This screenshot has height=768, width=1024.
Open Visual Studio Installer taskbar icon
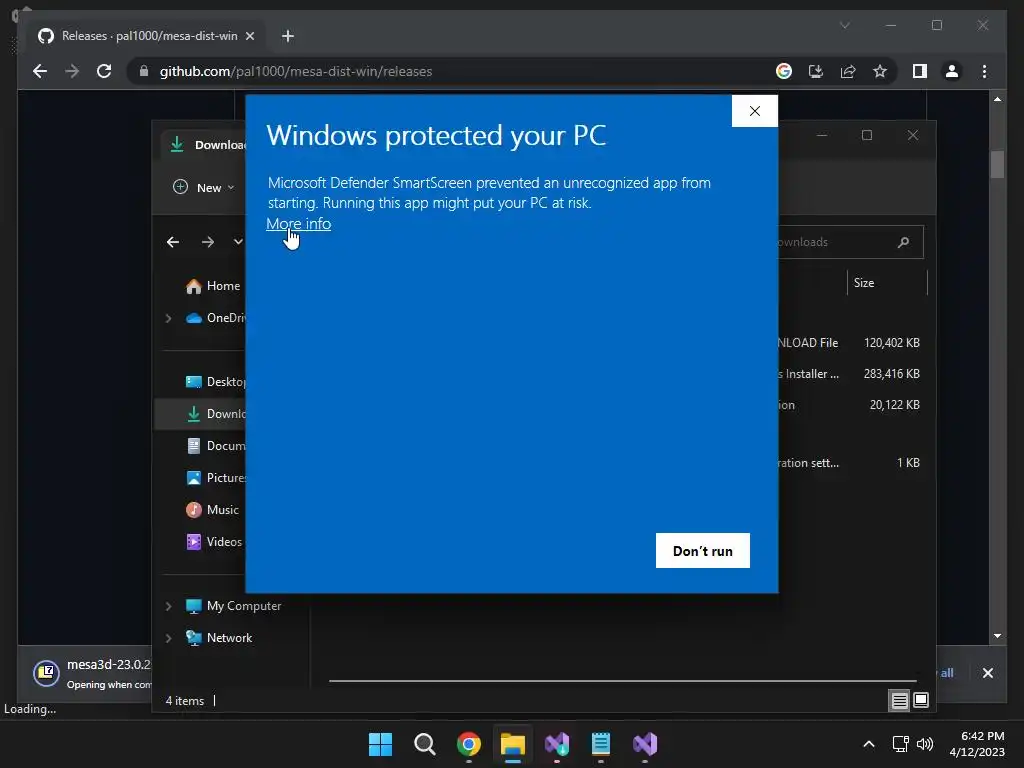[556, 744]
